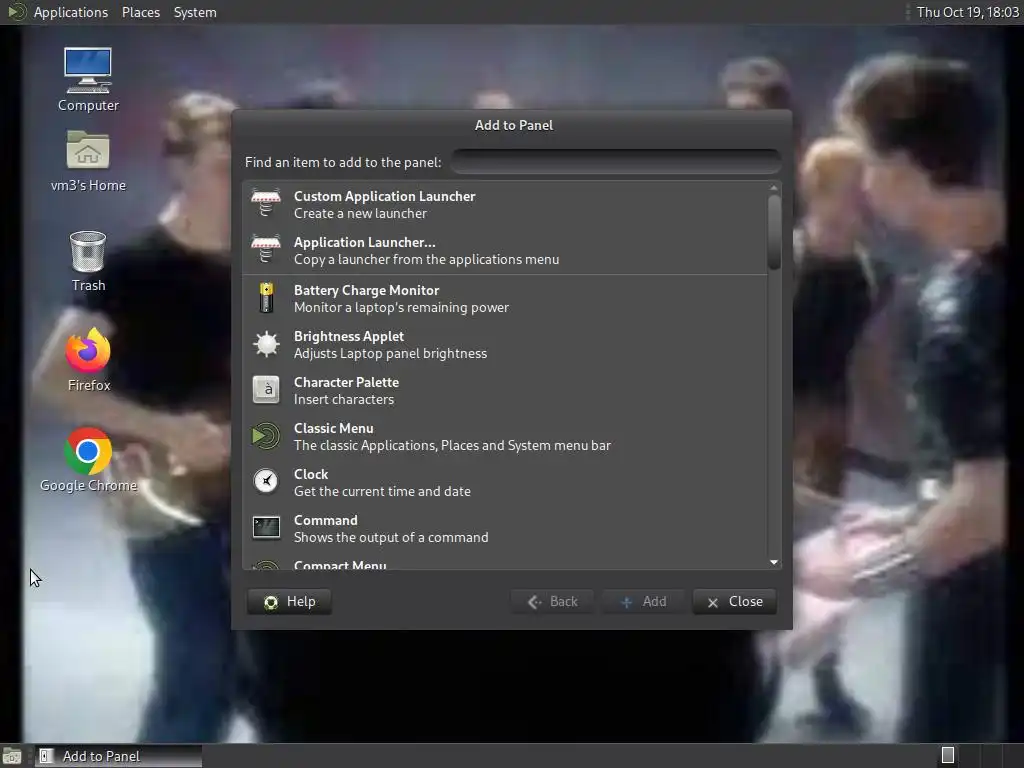
Task: Click the MATE logo in top panel
Action: click(x=17, y=12)
